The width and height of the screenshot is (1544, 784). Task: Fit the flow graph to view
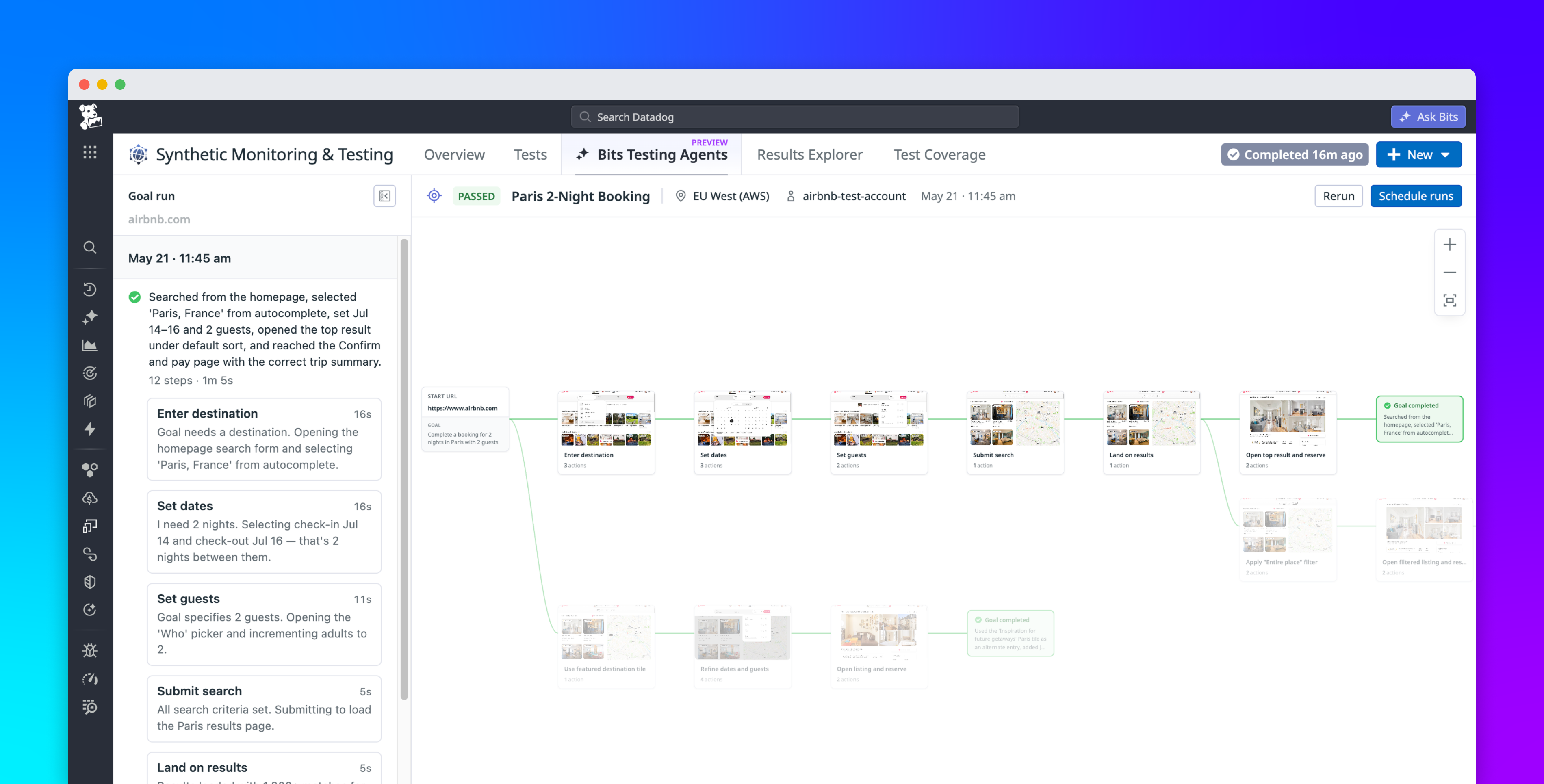[x=1449, y=300]
